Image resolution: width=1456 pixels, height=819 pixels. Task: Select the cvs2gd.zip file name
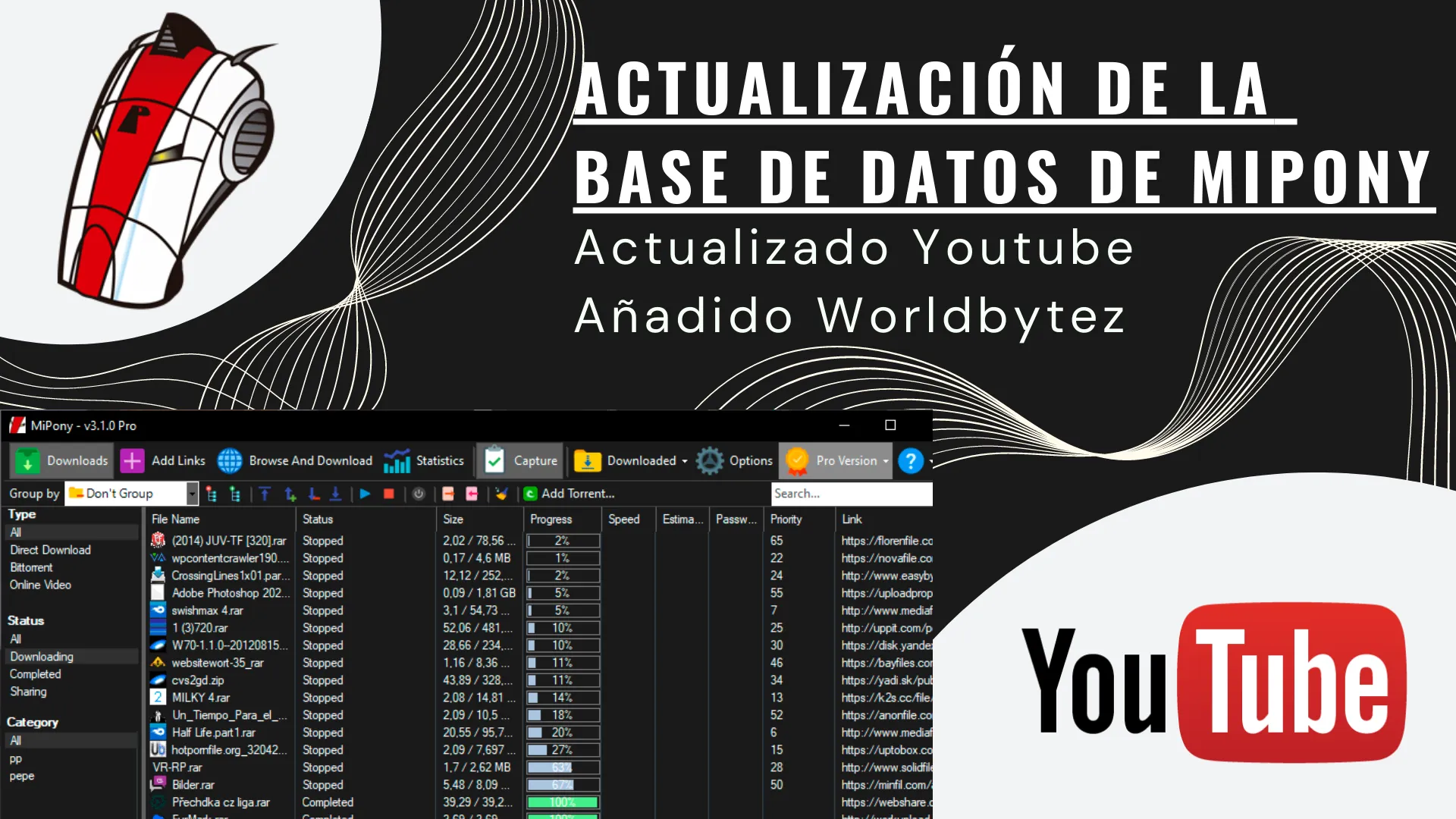coord(197,680)
